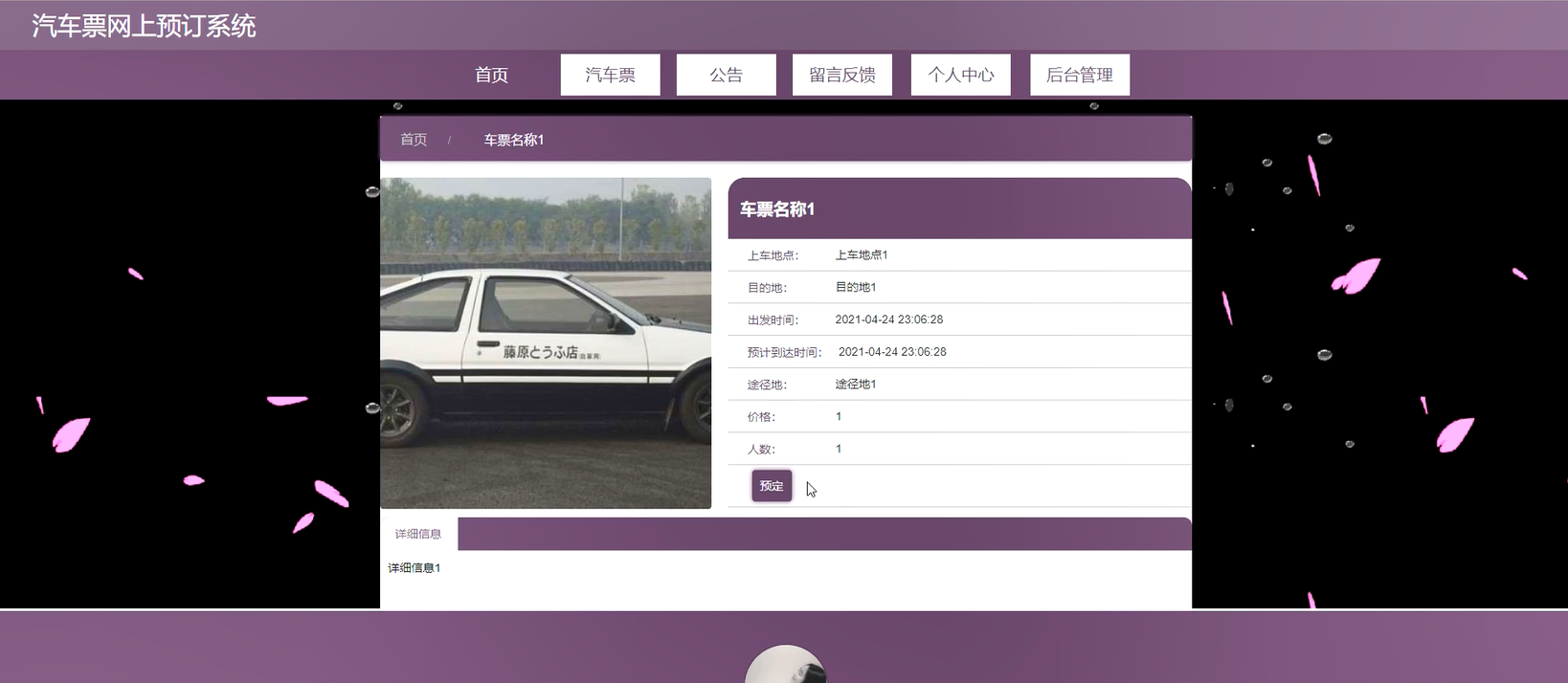
Task: Click the 车票名称1 heading in the ticket panel
Action: coord(777,209)
